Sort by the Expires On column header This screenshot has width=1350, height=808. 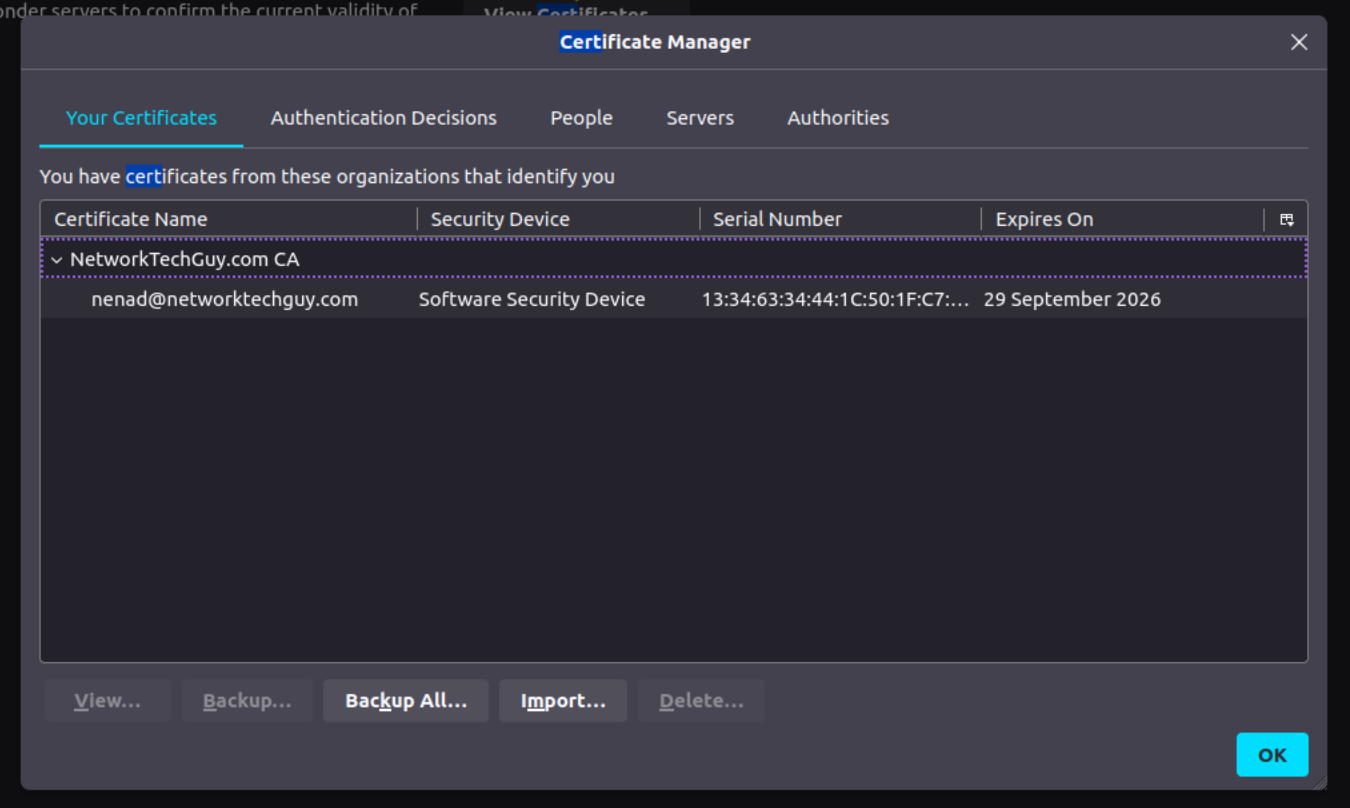tap(1123, 219)
